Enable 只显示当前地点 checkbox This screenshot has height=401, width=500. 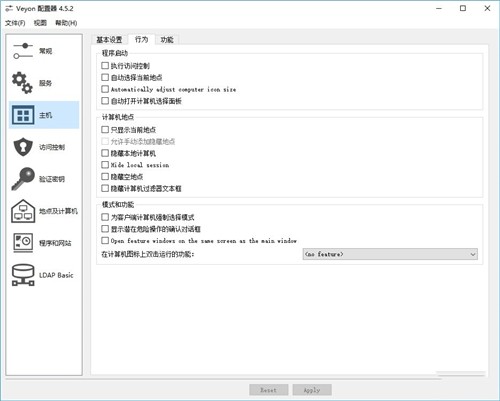coord(105,129)
